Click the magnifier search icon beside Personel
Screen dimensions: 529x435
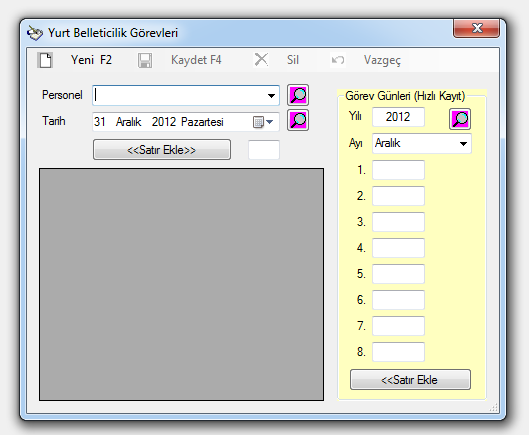point(298,95)
